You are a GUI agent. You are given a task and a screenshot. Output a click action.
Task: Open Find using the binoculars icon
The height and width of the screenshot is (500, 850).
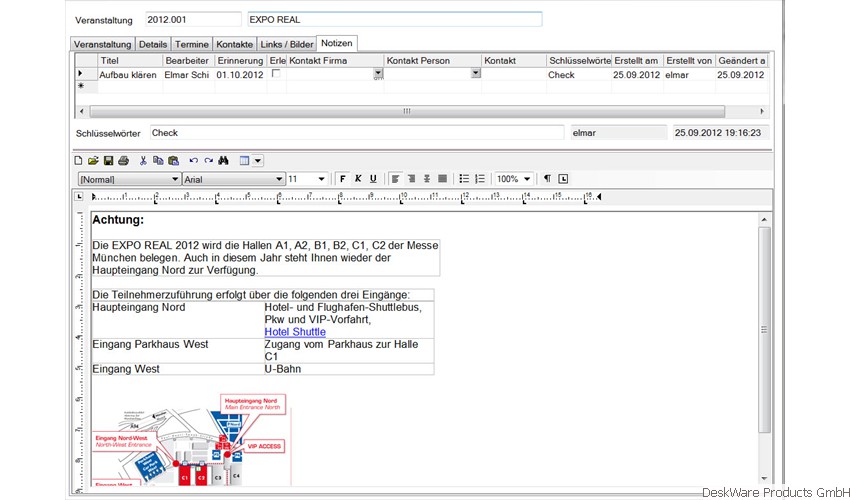tap(223, 161)
